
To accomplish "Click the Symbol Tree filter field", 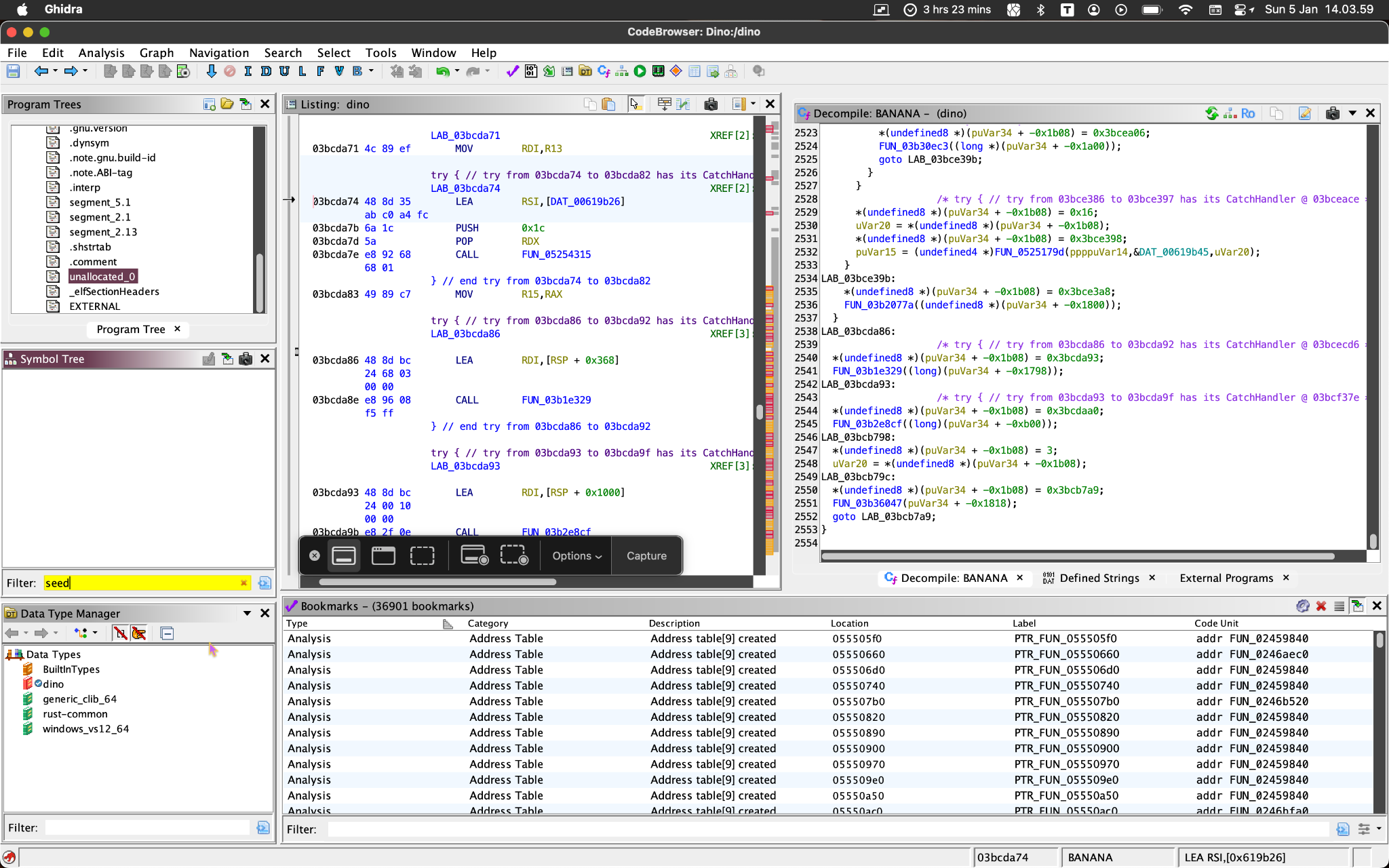I will [x=142, y=583].
